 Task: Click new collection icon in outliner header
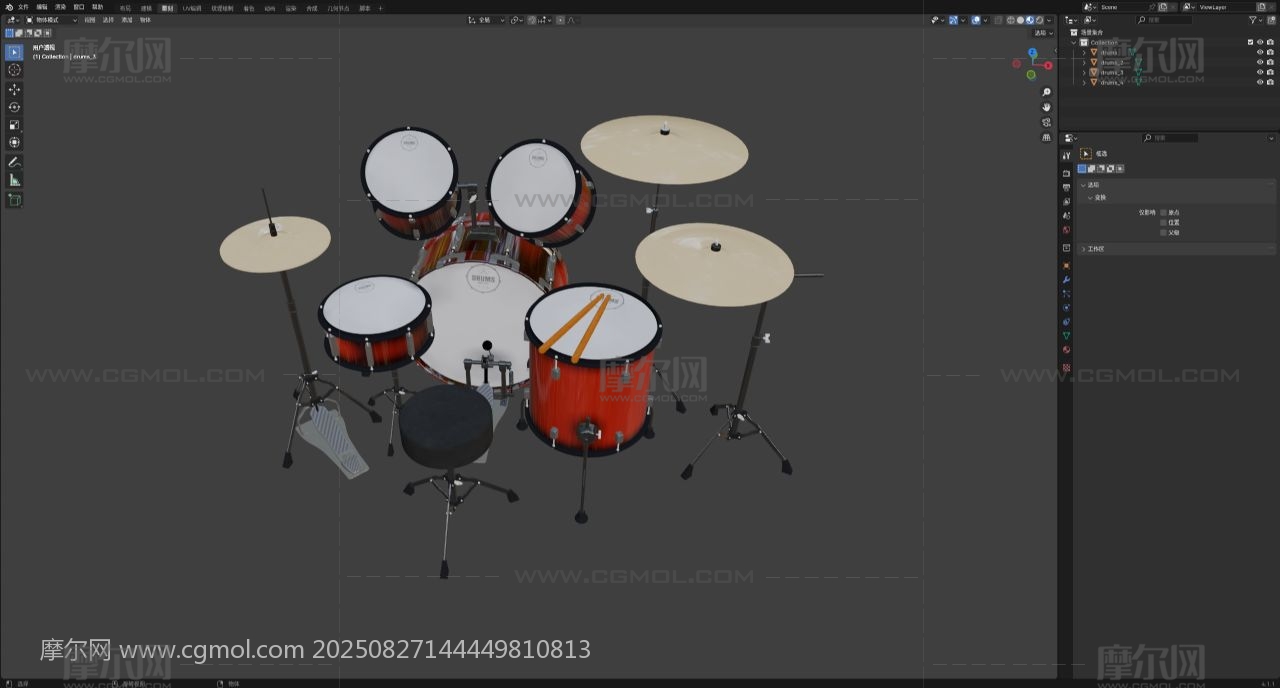coord(1270,20)
